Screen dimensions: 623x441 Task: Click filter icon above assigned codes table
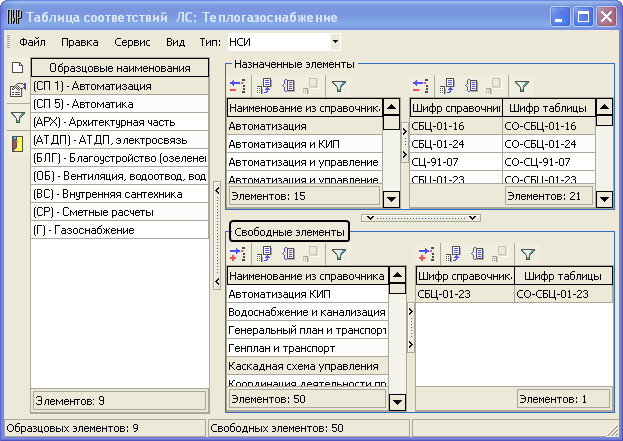521,87
